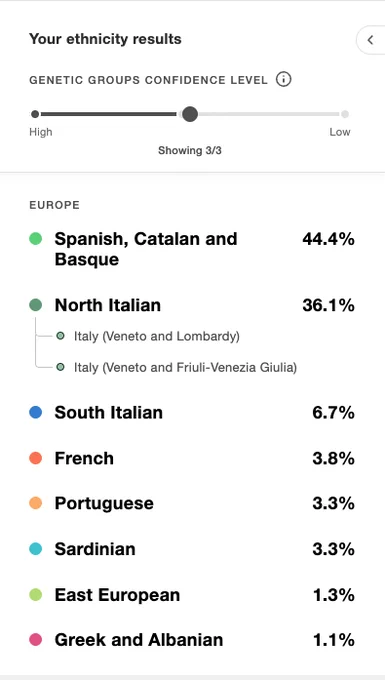
Task: Open the Spanish, Catalan and Basque ethnicity
Action: click(192, 249)
